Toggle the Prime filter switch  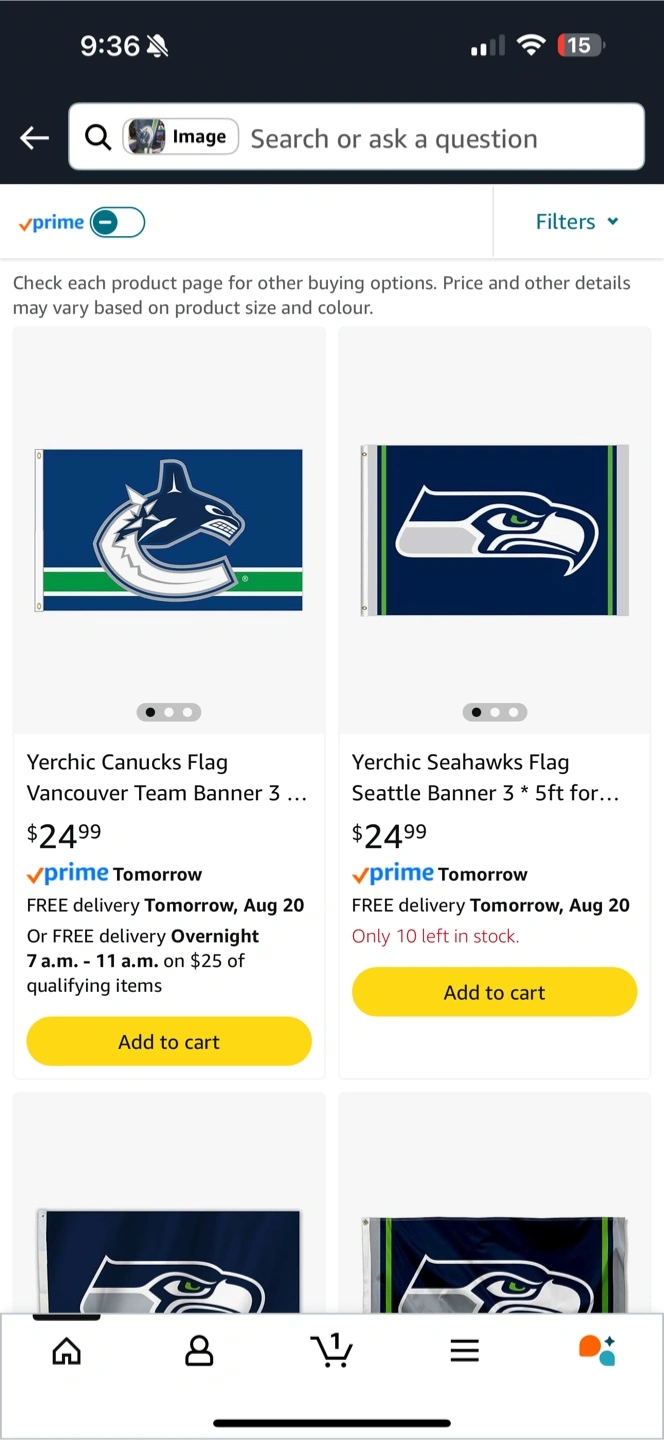118,222
